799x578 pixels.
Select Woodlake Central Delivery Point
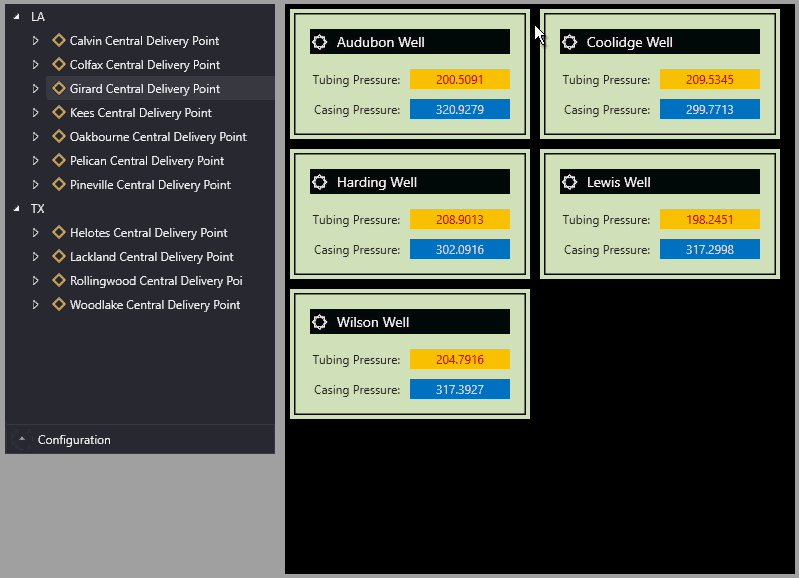[x=155, y=305]
